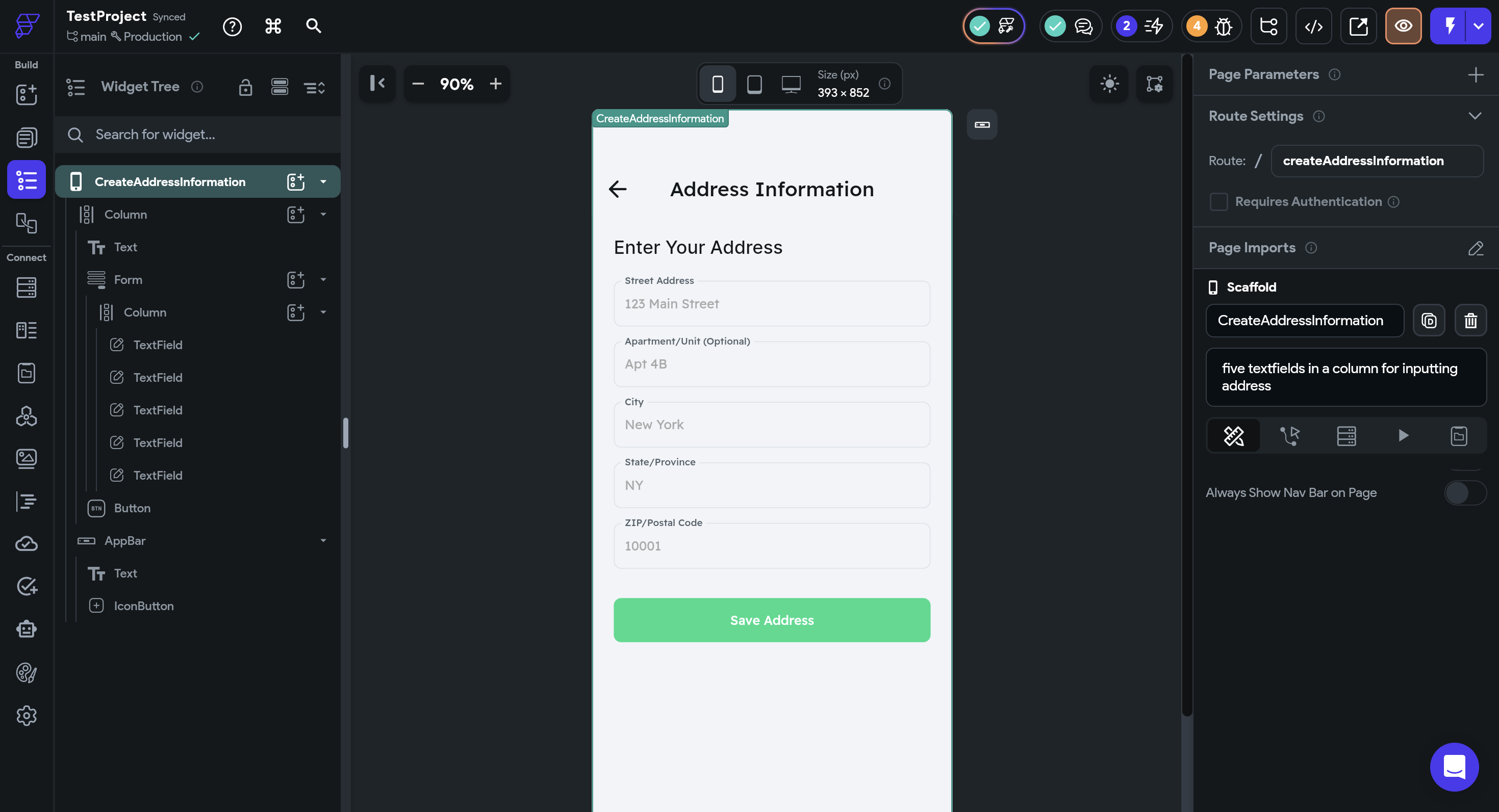Toggle light mode sun icon on canvas
Screen dimensions: 1499x812
(1109, 84)
